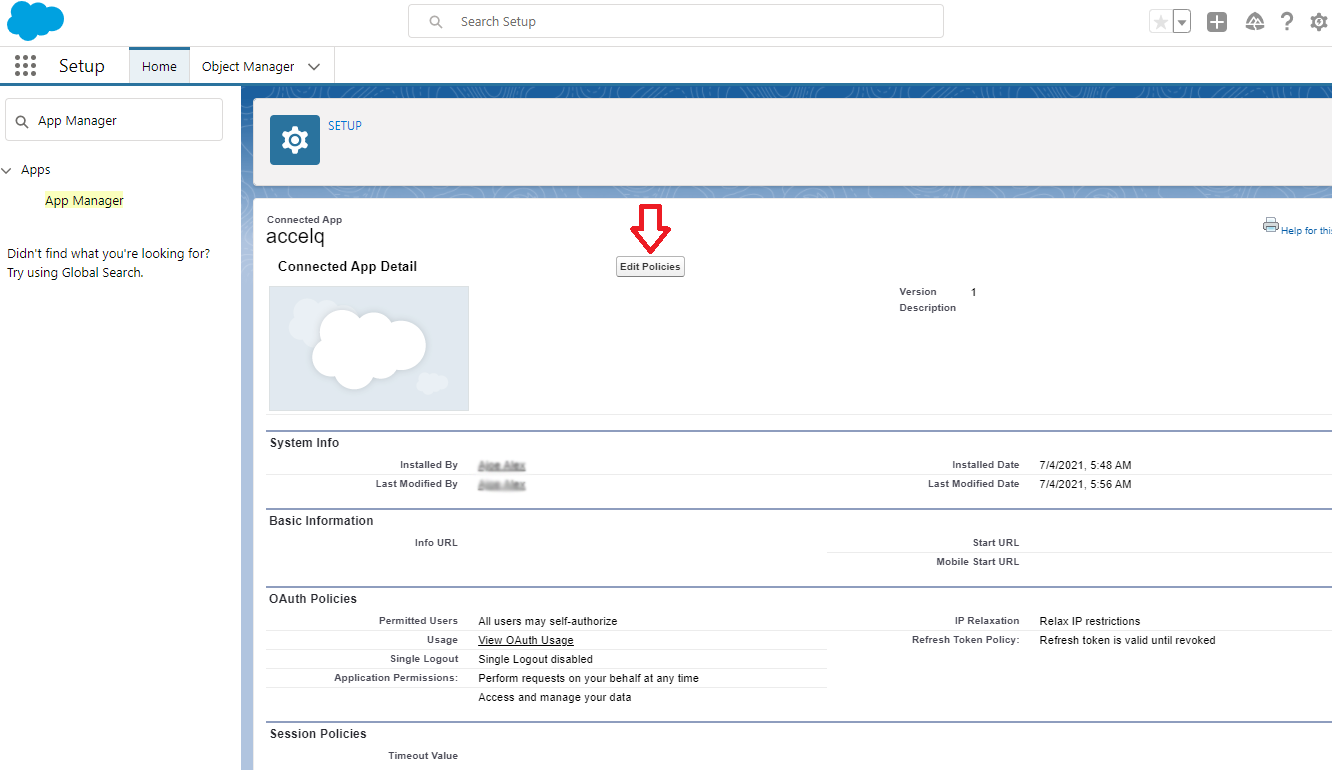Image resolution: width=1332 pixels, height=770 pixels.
Task: Click 'Access and manage your data' text
Action: coord(555,697)
